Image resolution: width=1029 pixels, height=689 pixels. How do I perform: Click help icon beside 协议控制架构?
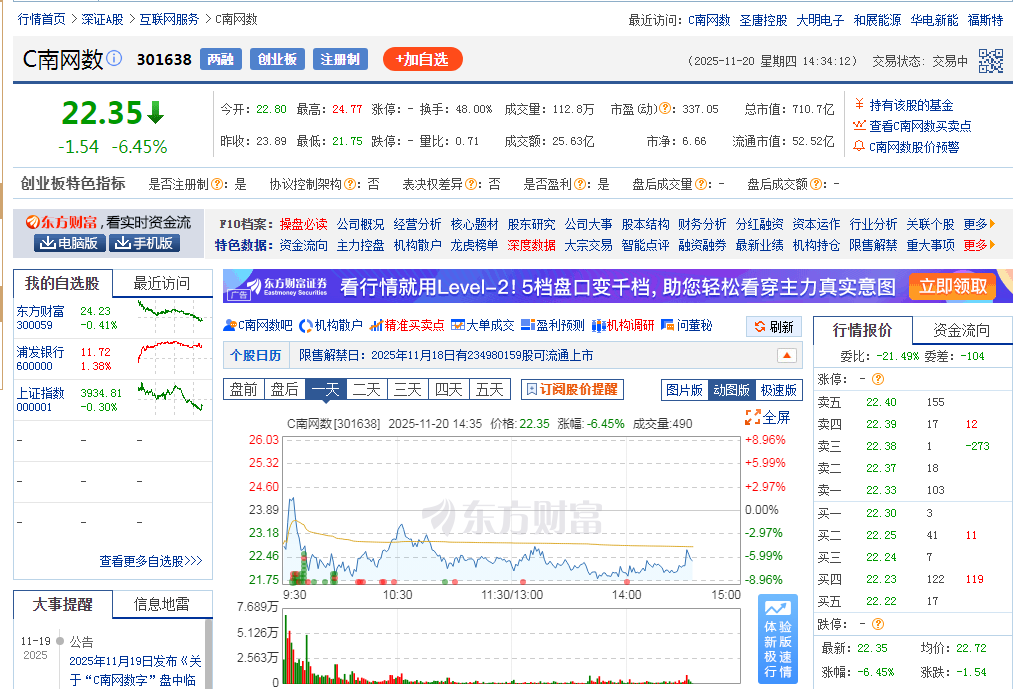click(x=350, y=184)
